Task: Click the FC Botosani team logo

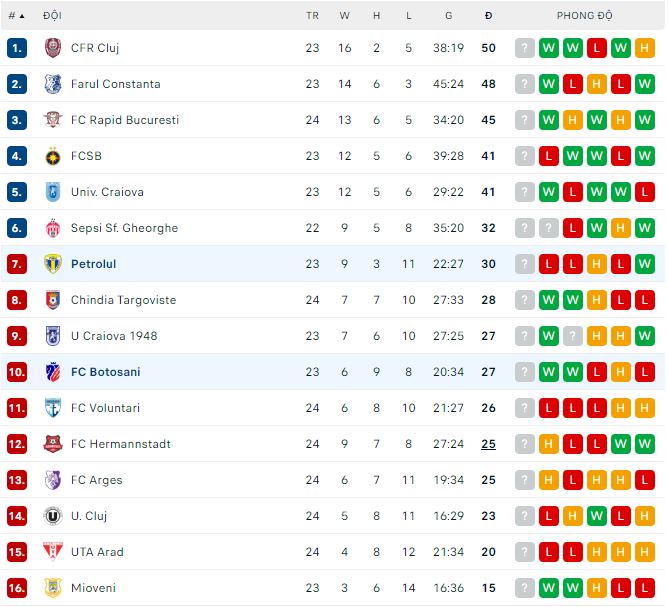Action: point(53,372)
